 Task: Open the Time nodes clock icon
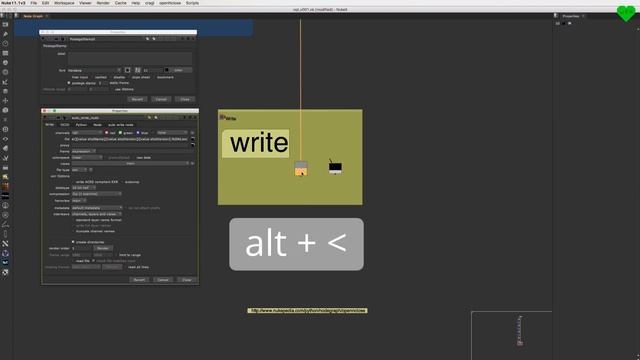[5, 43]
